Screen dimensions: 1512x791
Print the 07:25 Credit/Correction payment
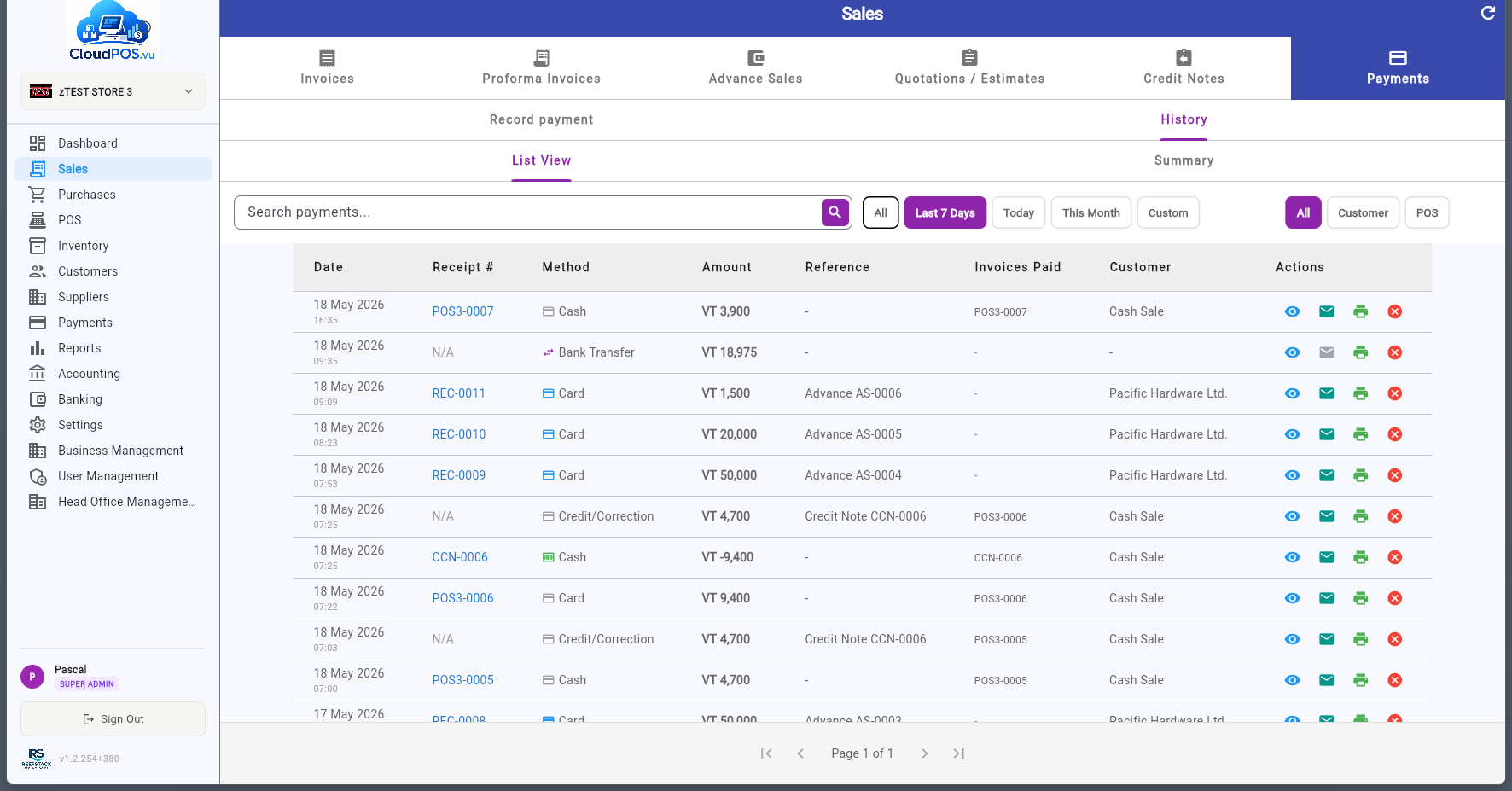1361,516
